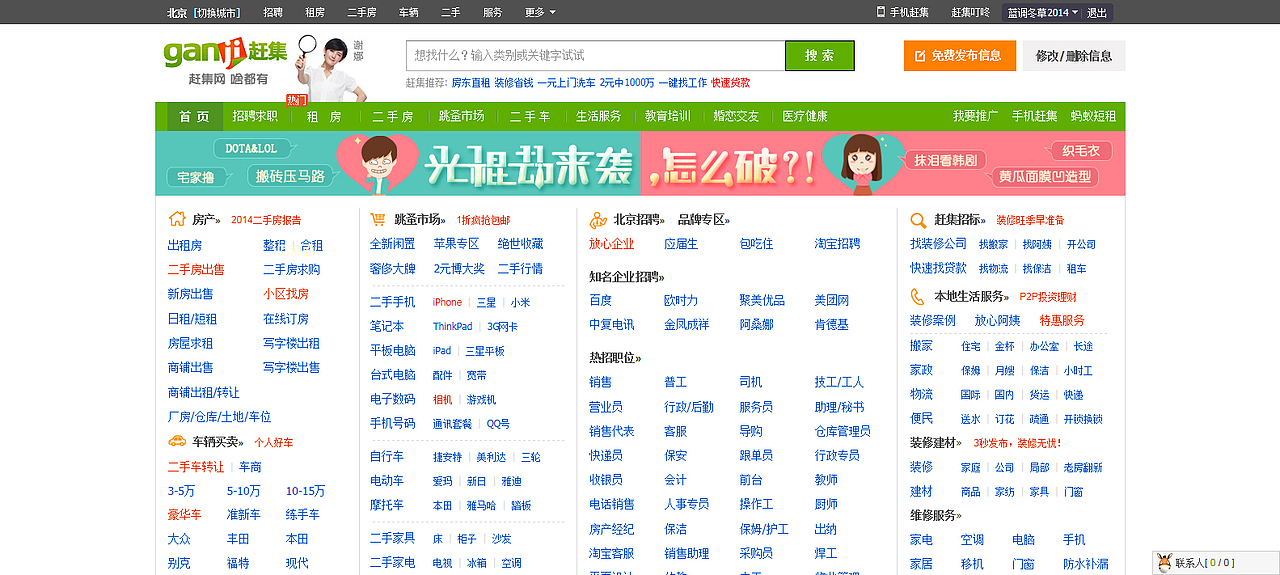Select the 租房 navigation tab

pyautogui.click(x=324, y=116)
